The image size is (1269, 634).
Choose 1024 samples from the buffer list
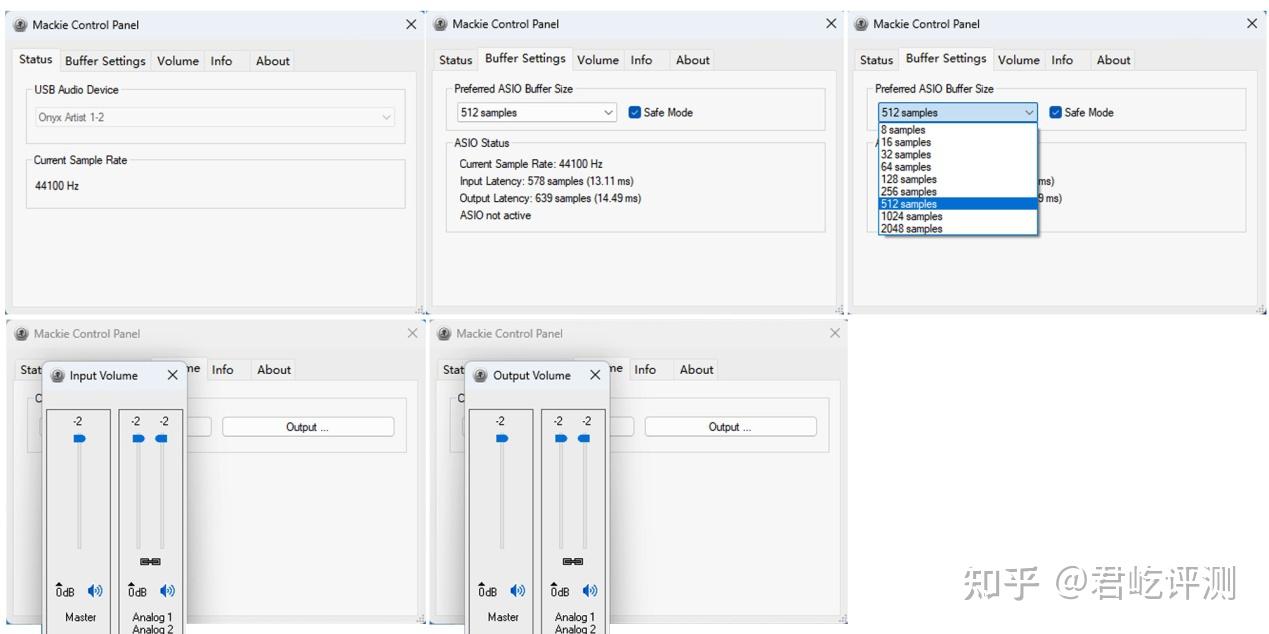click(958, 216)
